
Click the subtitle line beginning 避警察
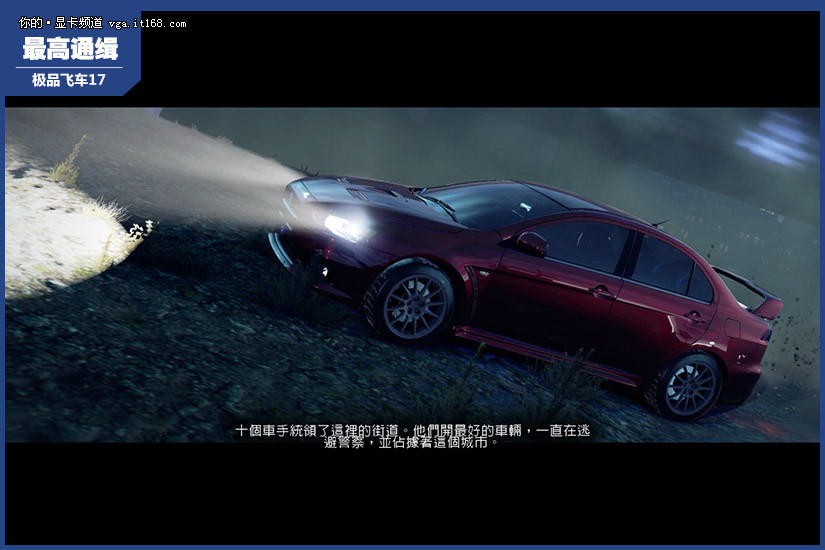[x=411, y=443]
